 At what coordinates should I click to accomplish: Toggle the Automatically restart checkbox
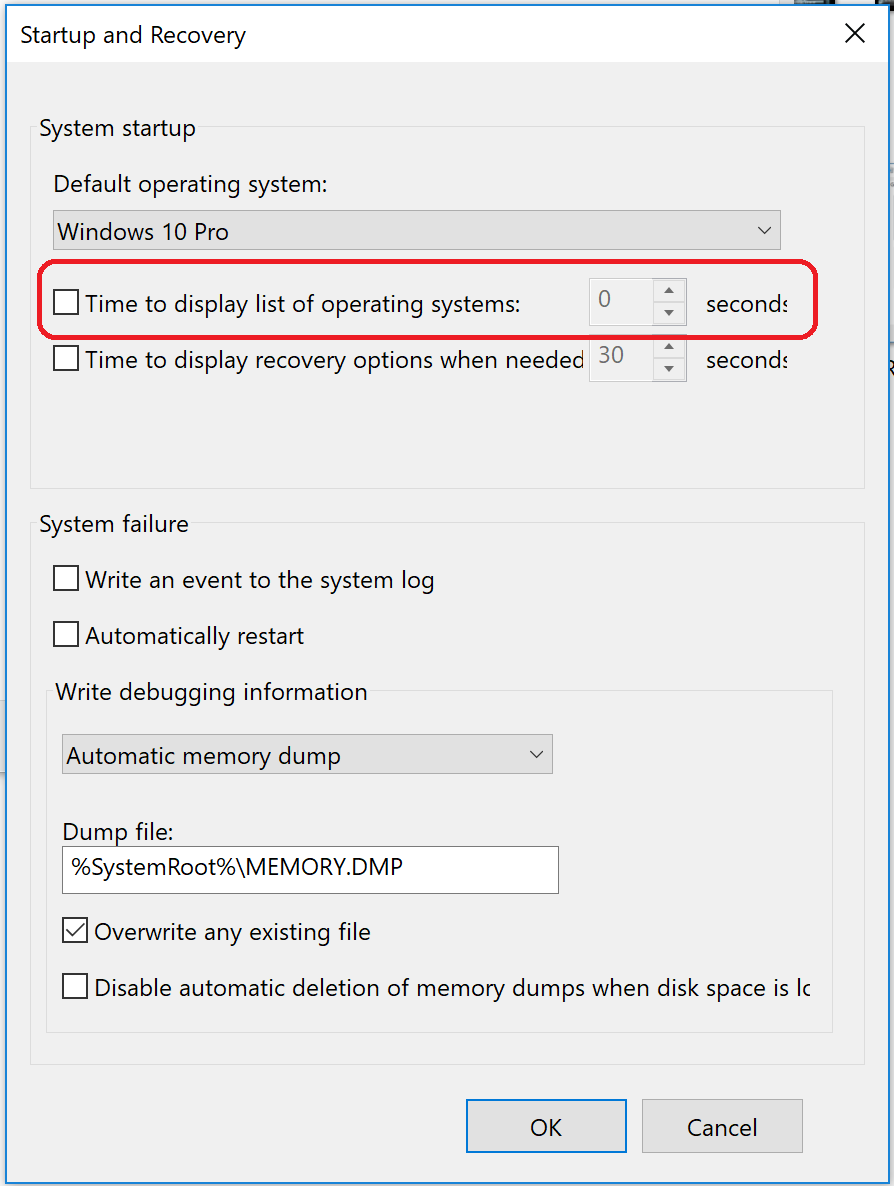click(x=66, y=635)
